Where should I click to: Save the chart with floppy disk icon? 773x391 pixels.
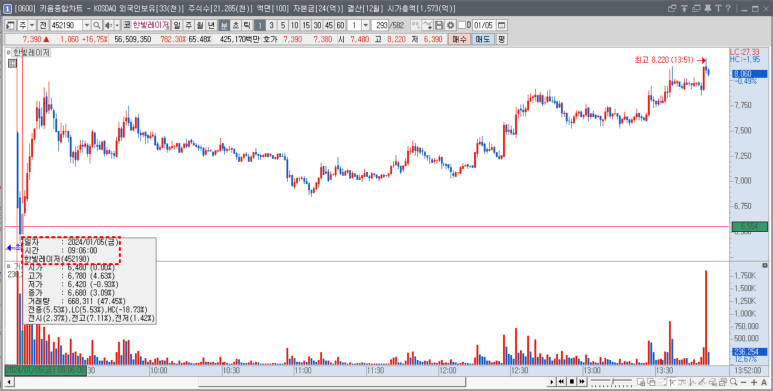[x=439, y=25]
